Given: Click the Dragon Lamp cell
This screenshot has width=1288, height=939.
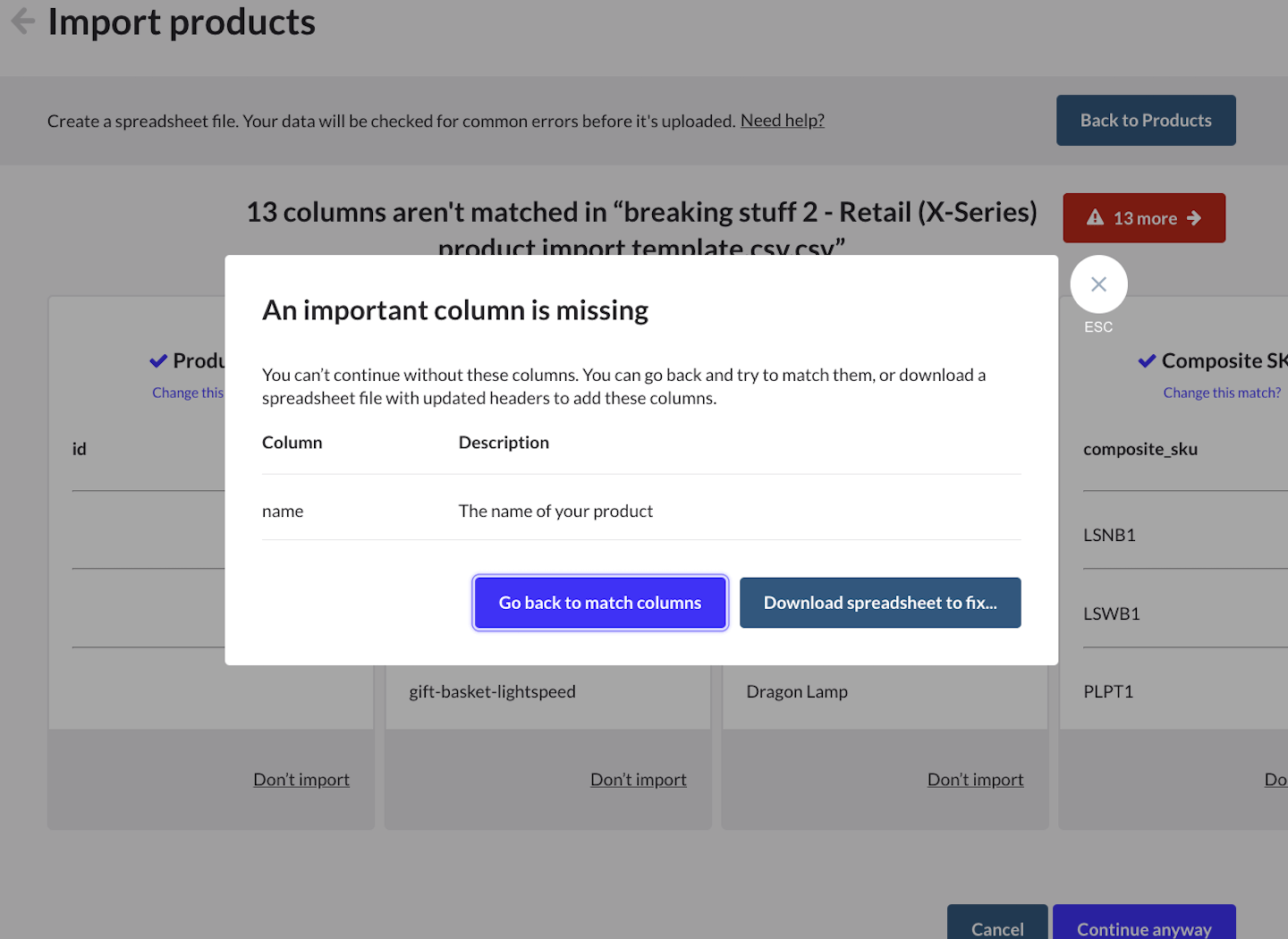Looking at the screenshot, I should point(796,692).
